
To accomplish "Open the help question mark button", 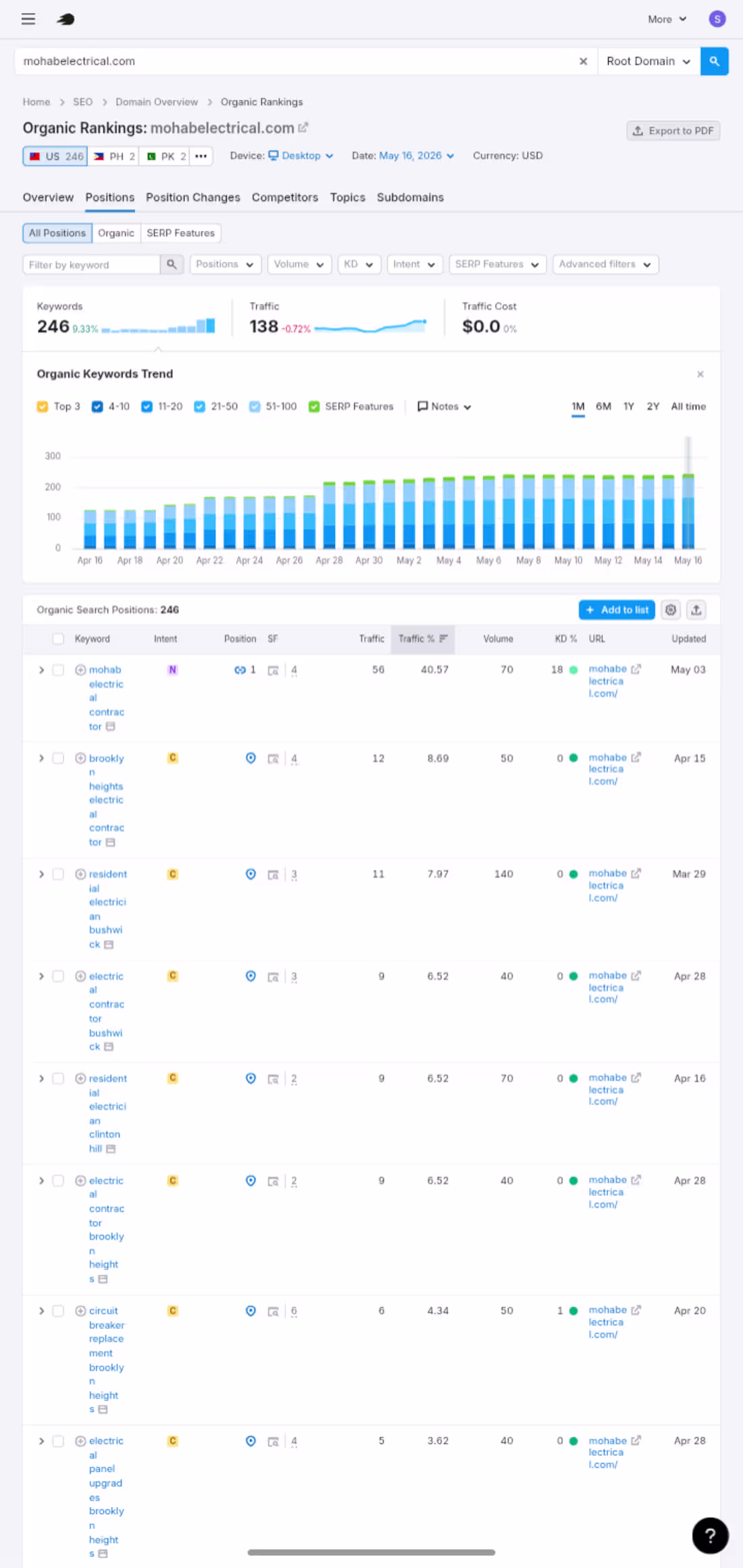I will pyautogui.click(x=710, y=1535).
